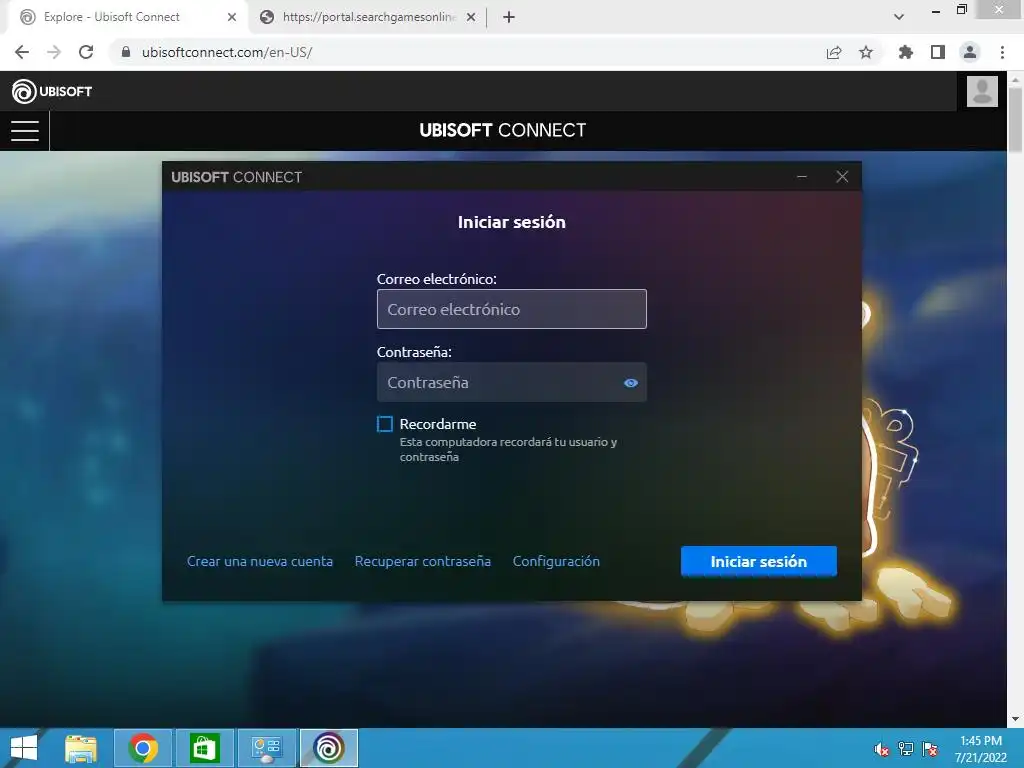This screenshot has width=1024, height=768.
Task: Click the muted volume tray icon
Action: [881, 749]
